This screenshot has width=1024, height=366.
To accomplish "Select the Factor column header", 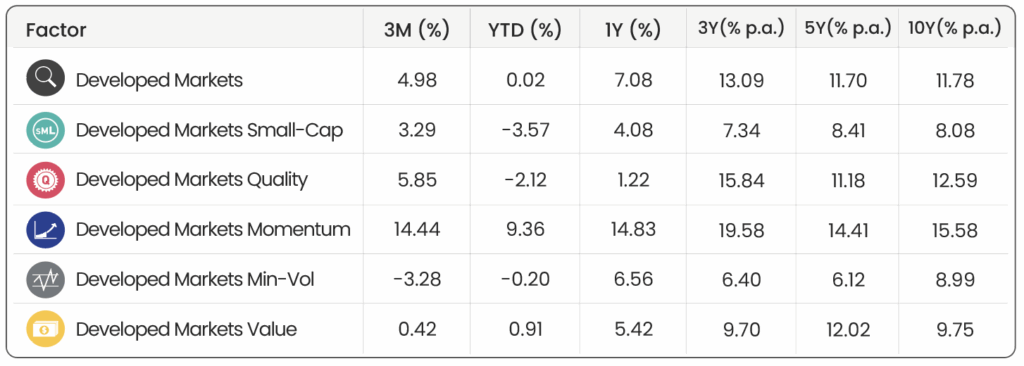I will coord(56,30).
